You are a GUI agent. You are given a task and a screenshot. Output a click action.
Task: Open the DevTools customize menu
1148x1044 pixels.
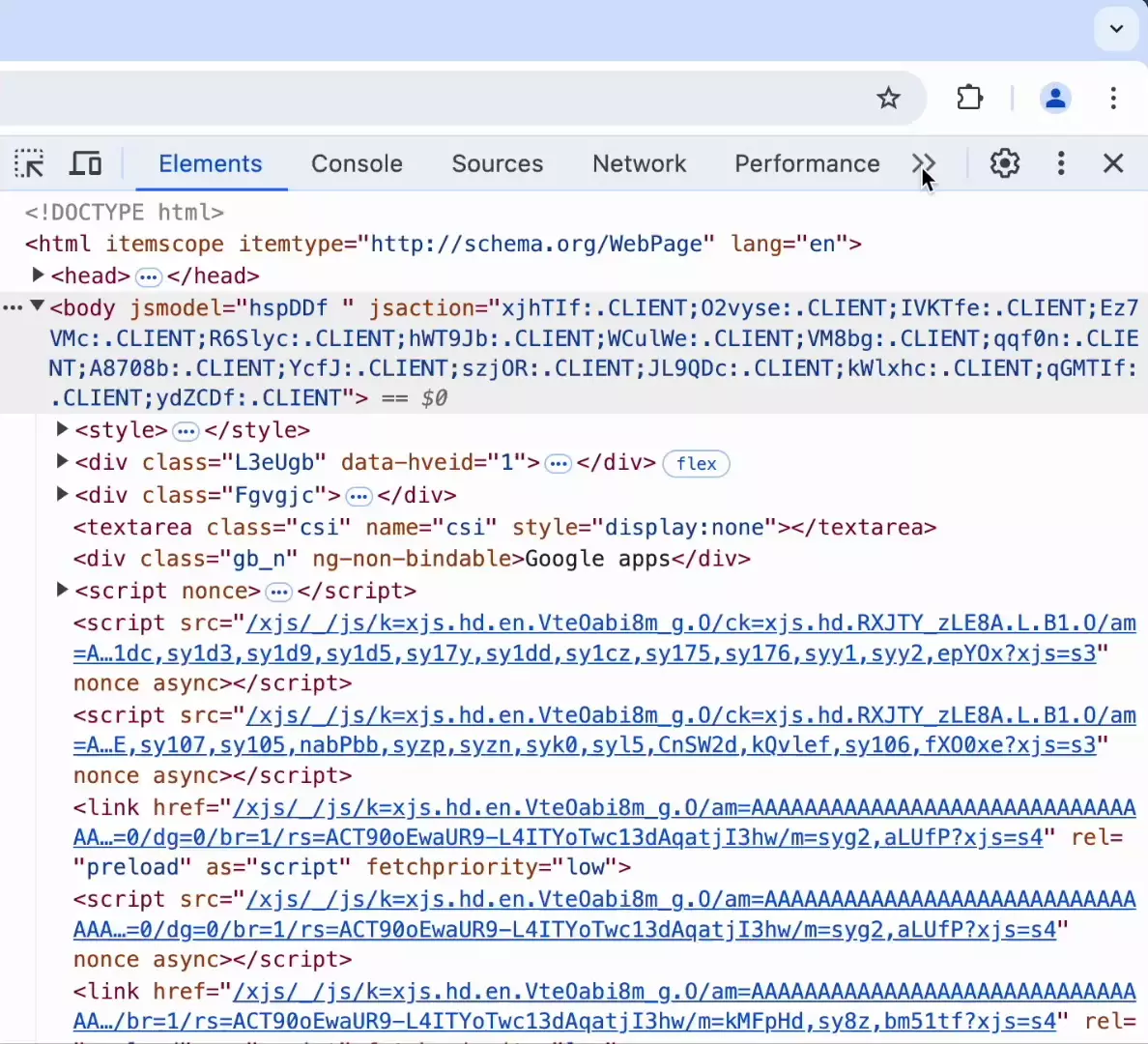(x=1061, y=163)
